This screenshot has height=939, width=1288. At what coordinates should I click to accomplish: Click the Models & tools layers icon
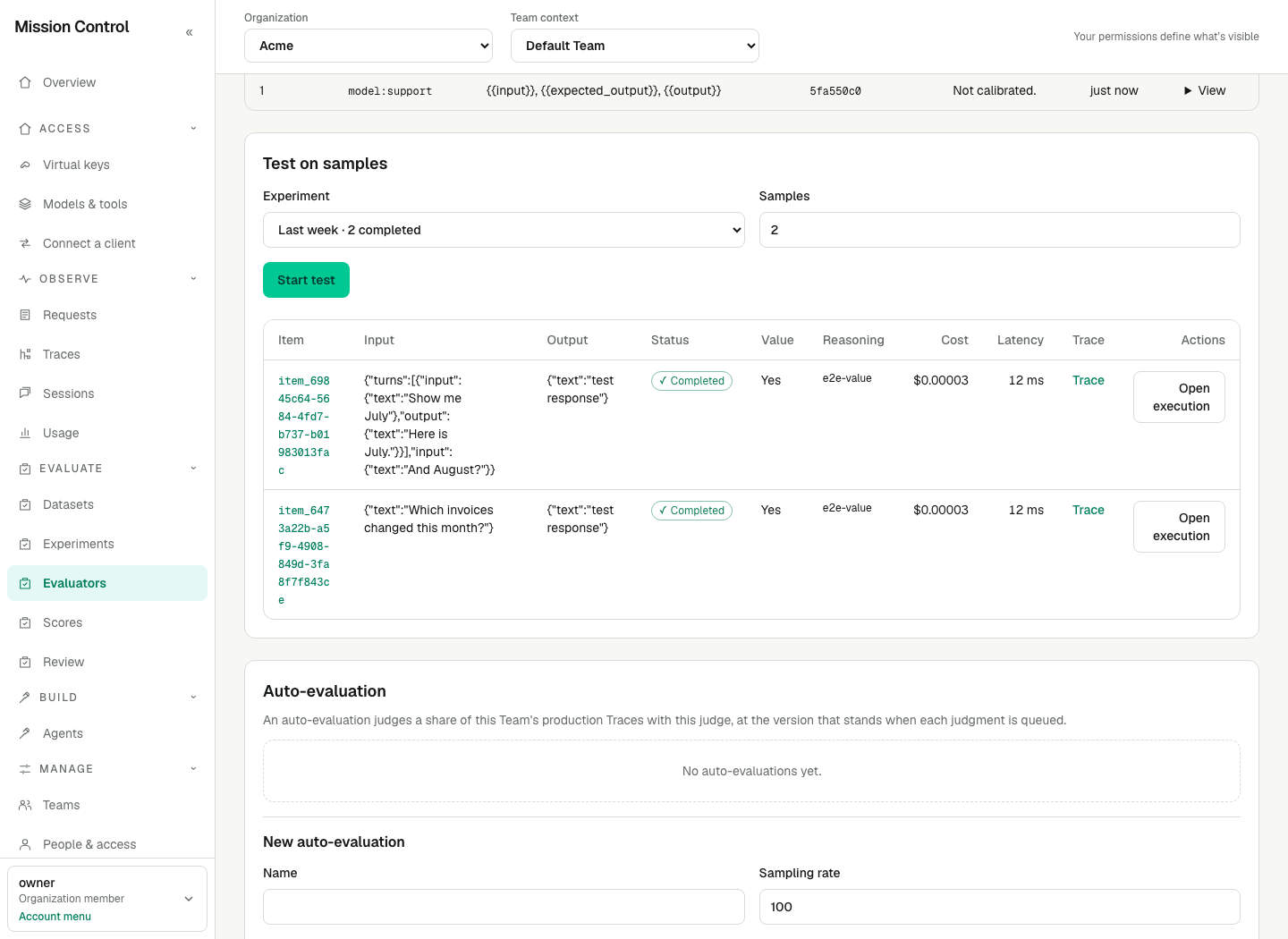pyautogui.click(x=25, y=204)
